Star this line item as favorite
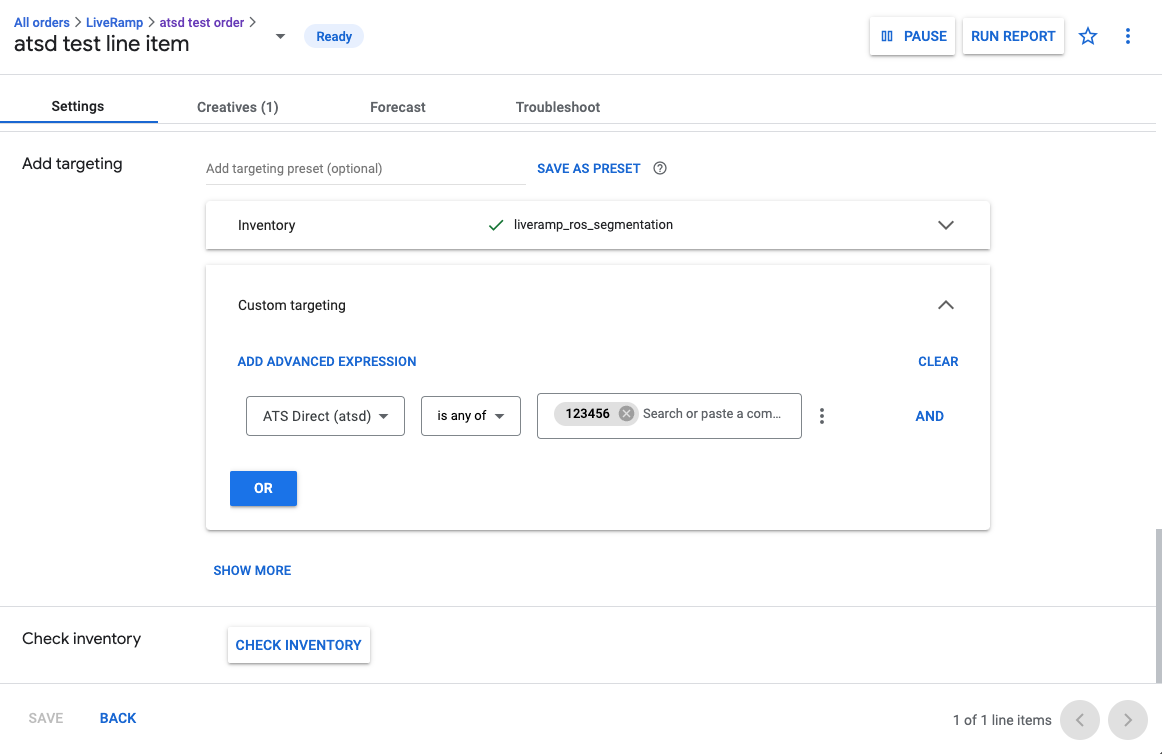The height and width of the screenshot is (754, 1162). tap(1087, 36)
